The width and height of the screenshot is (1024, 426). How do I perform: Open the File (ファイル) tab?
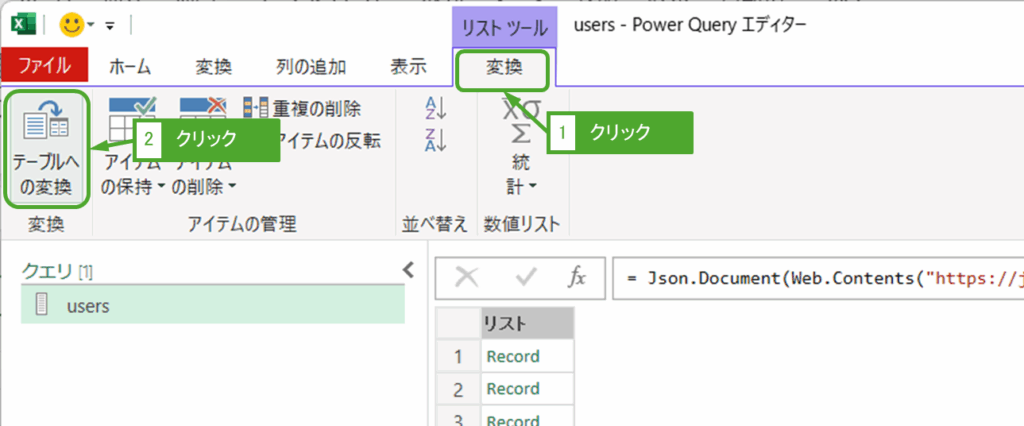click(44, 67)
